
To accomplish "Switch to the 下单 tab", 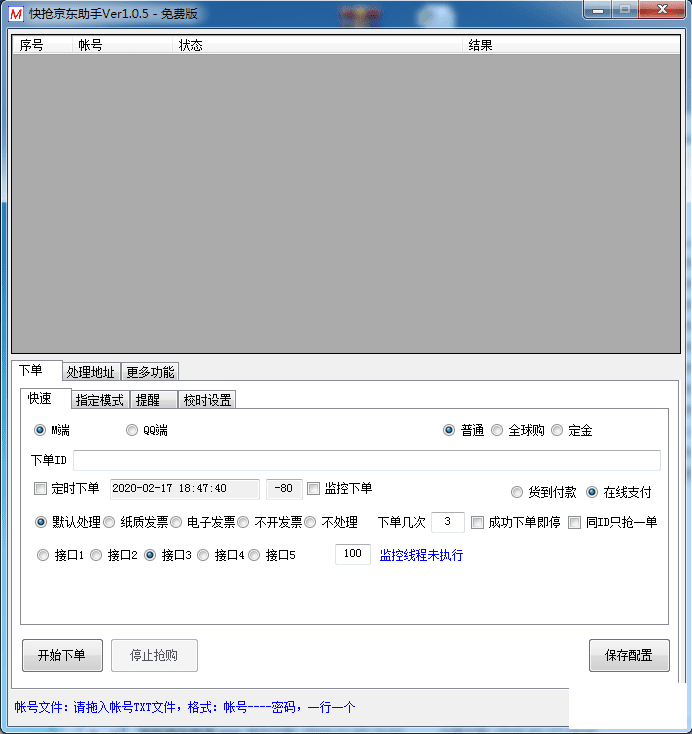I will pos(37,370).
